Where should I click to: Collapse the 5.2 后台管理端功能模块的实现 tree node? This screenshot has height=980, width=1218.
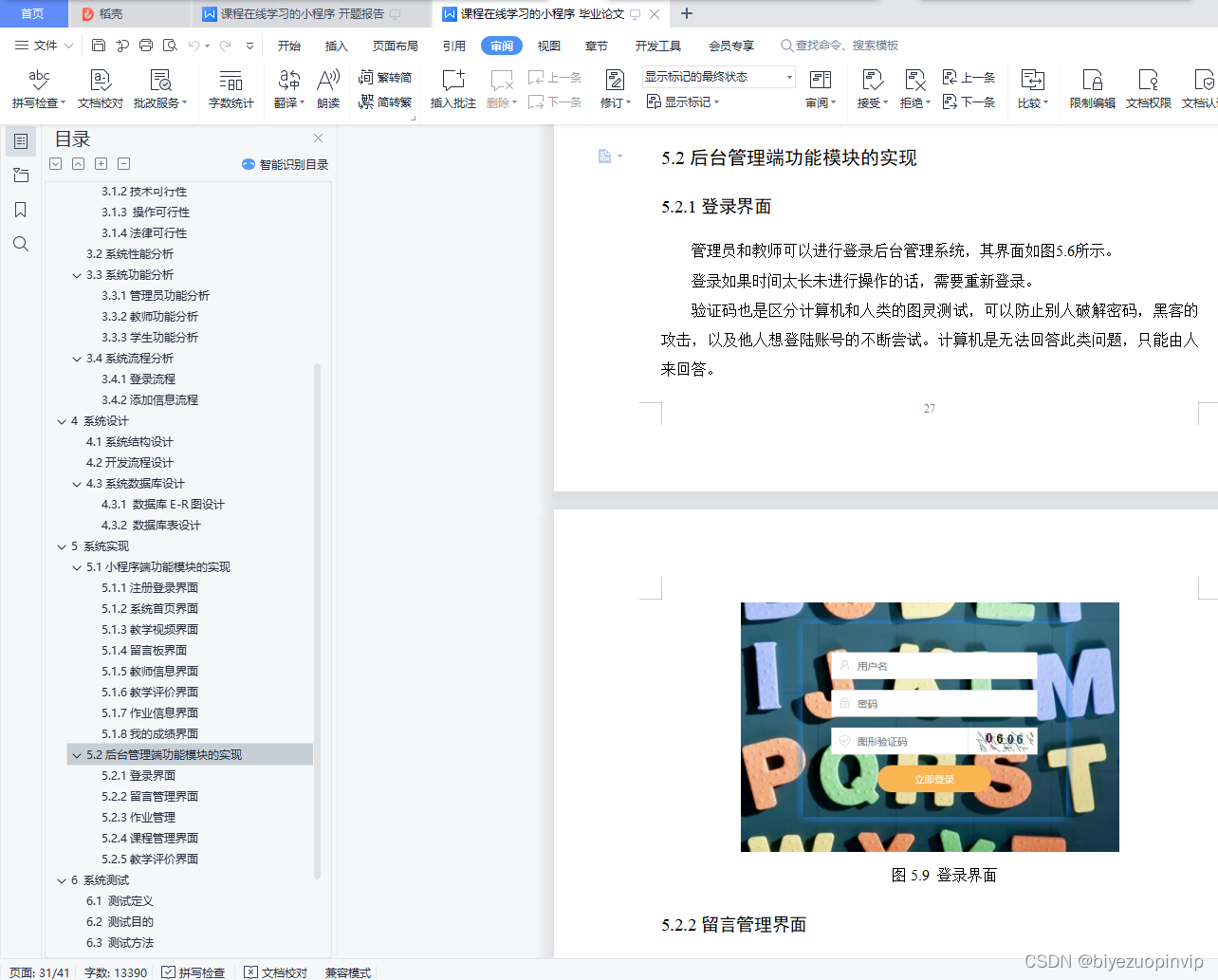tap(77, 755)
